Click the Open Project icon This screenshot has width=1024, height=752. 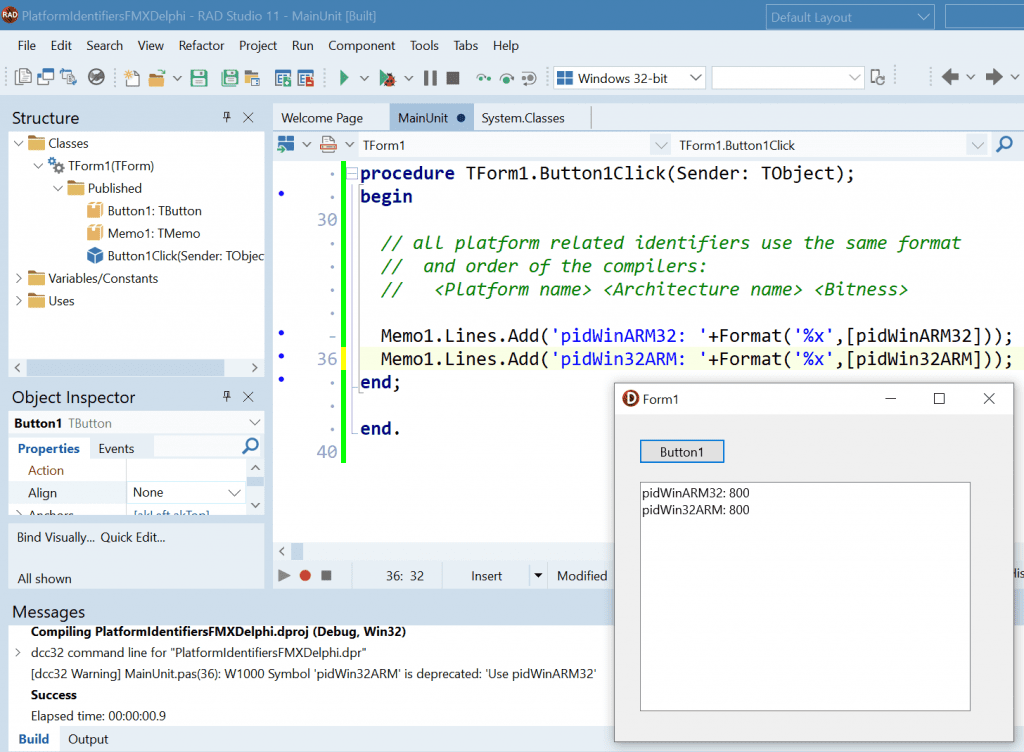coord(252,78)
